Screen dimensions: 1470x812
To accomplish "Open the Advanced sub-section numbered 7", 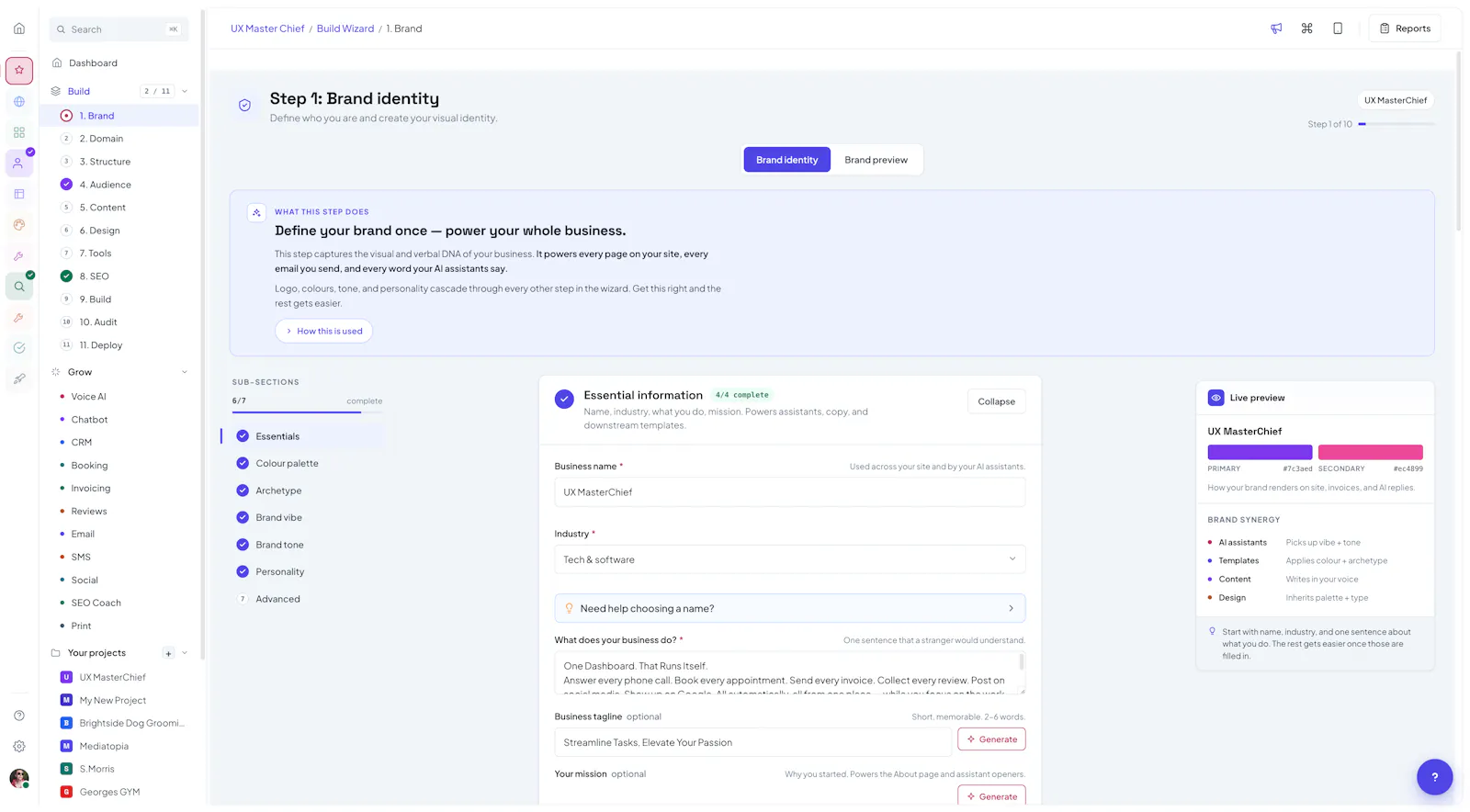I will pos(303,599).
